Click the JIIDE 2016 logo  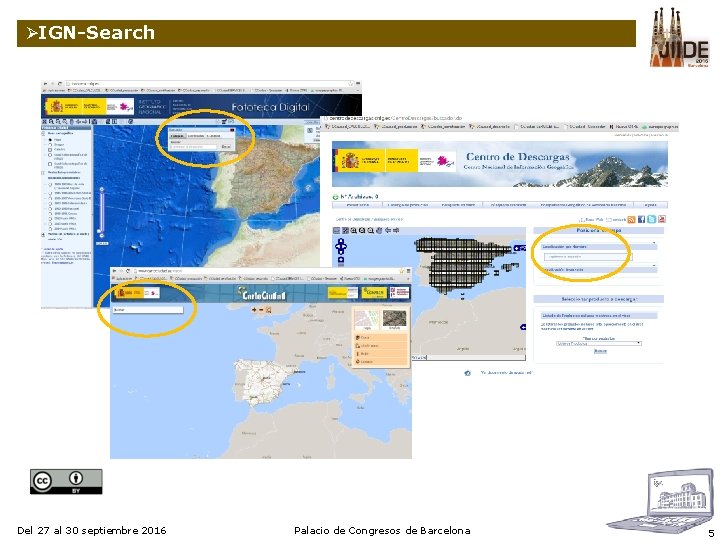tap(680, 38)
